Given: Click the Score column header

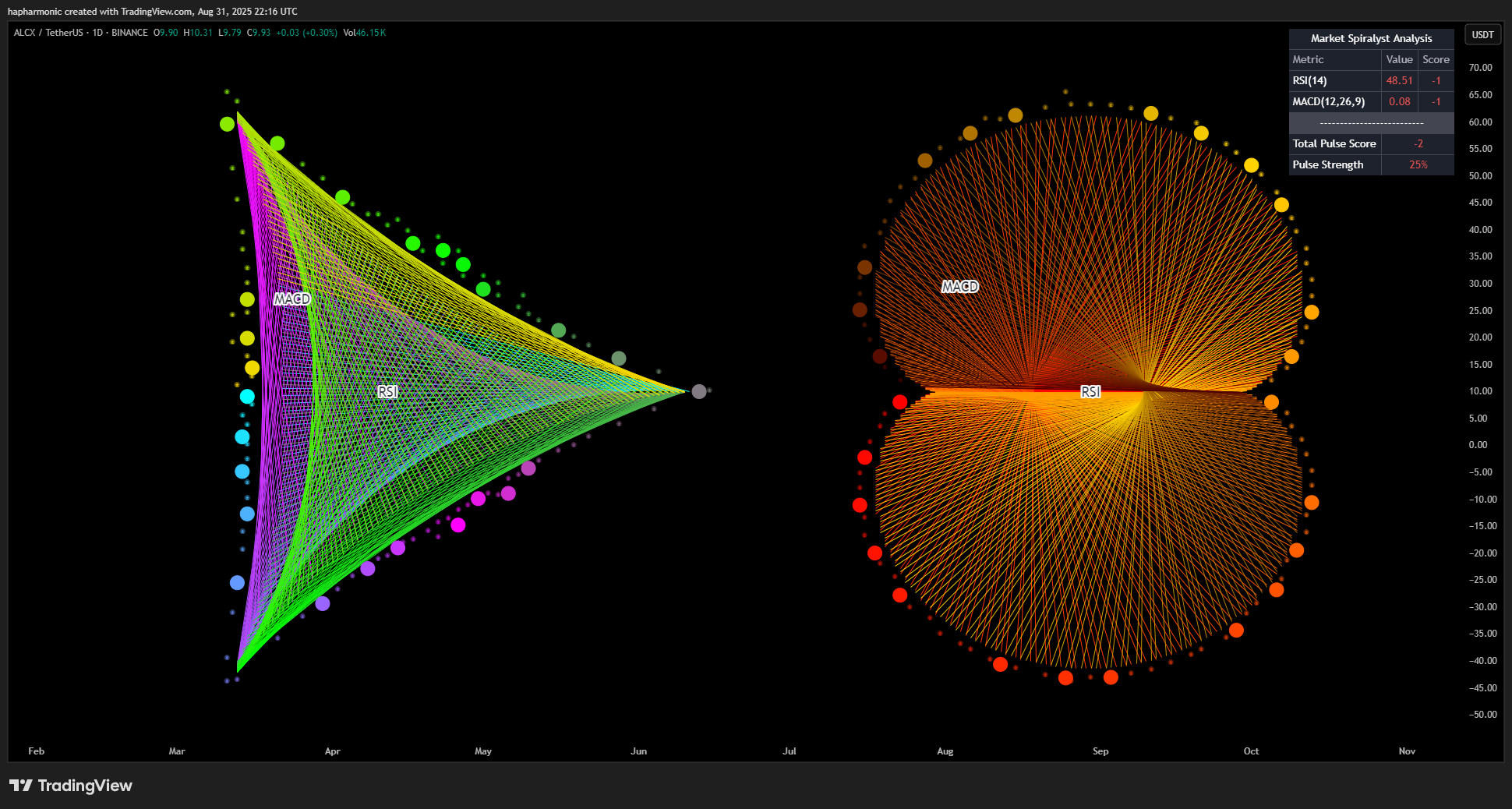Looking at the screenshot, I should point(1436,59).
